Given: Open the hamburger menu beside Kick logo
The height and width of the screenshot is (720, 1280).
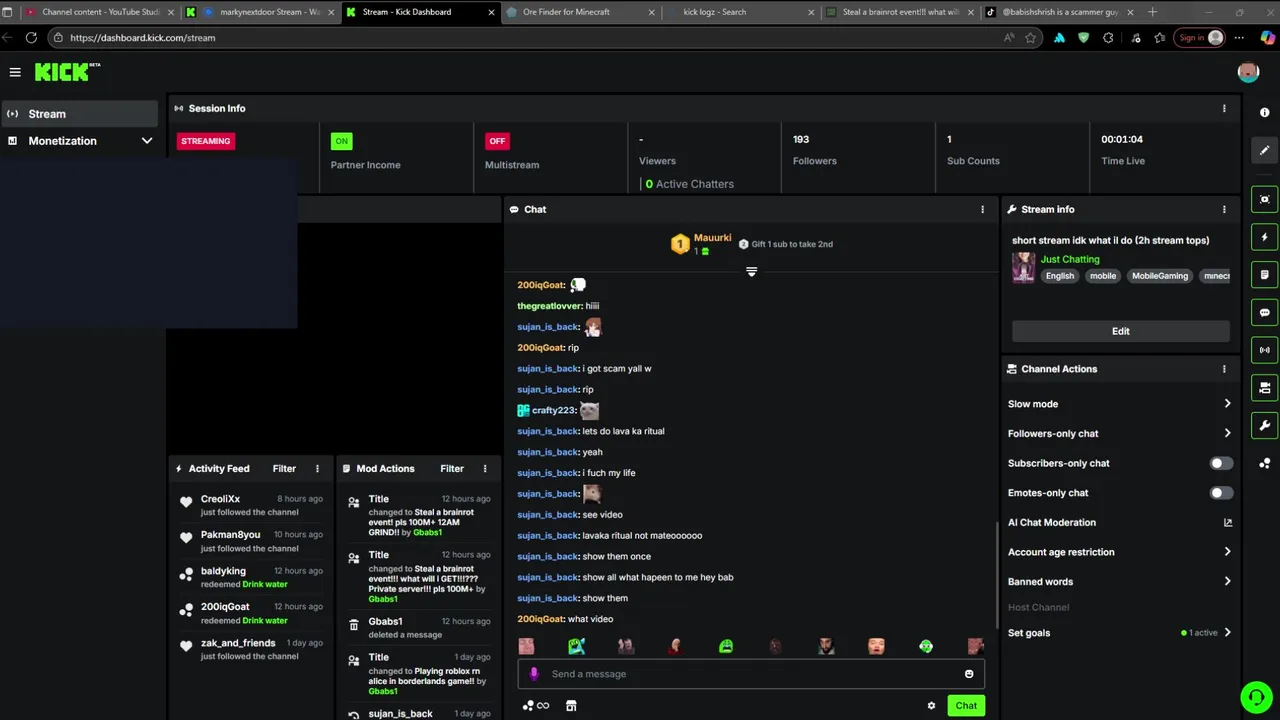Looking at the screenshot, I should coord(15,72).
